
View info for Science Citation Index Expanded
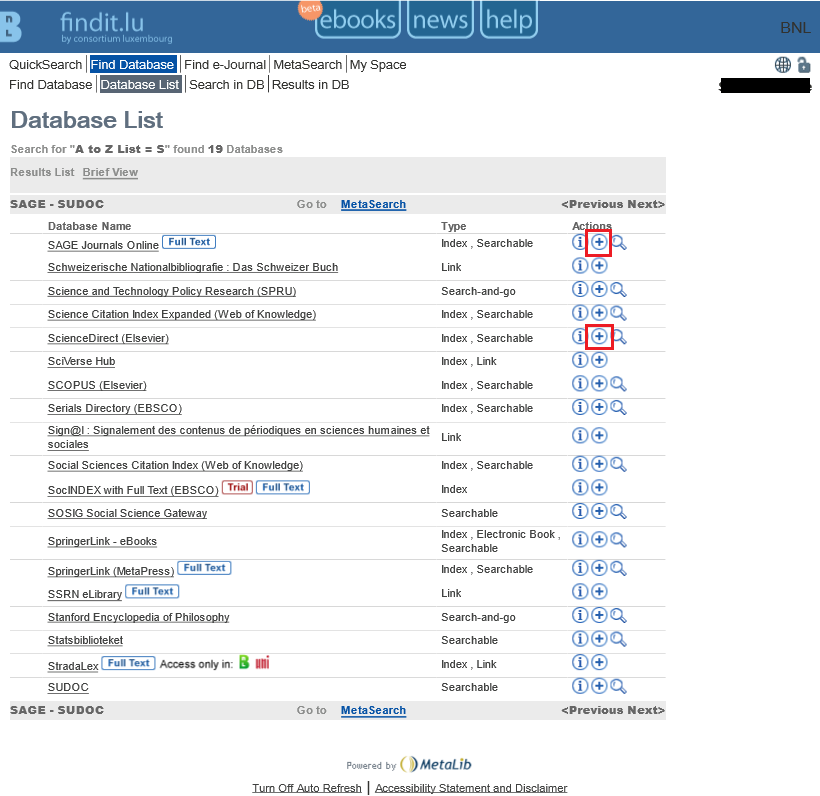tap(579, 313)
